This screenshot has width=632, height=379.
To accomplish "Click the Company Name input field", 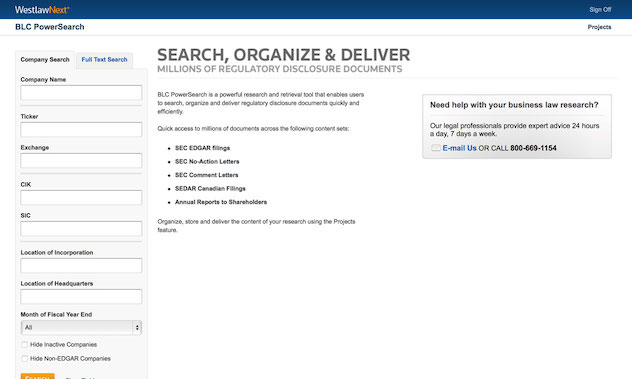I will (81, 92).
